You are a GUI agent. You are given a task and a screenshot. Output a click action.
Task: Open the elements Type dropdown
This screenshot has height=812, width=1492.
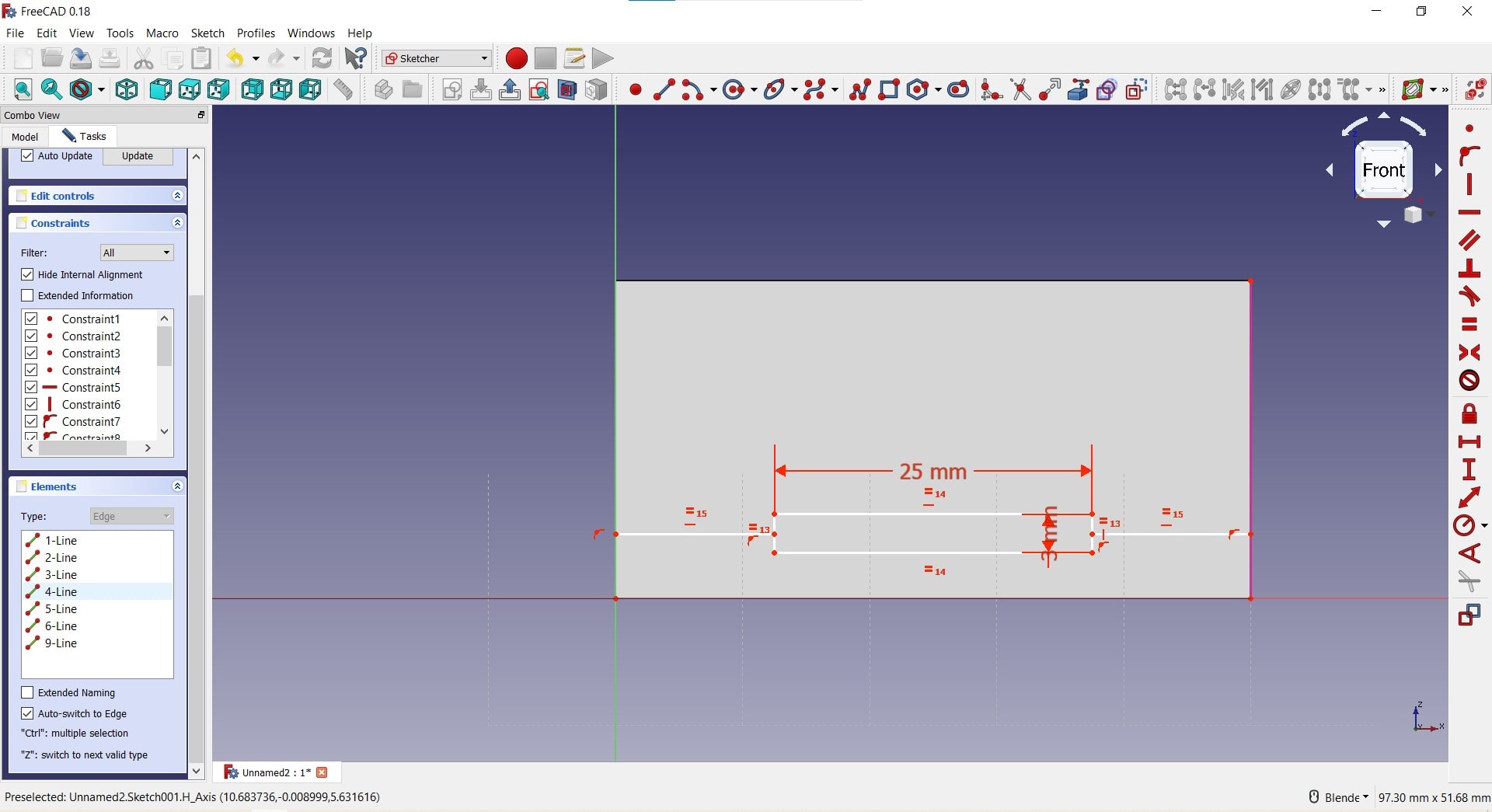131,517
